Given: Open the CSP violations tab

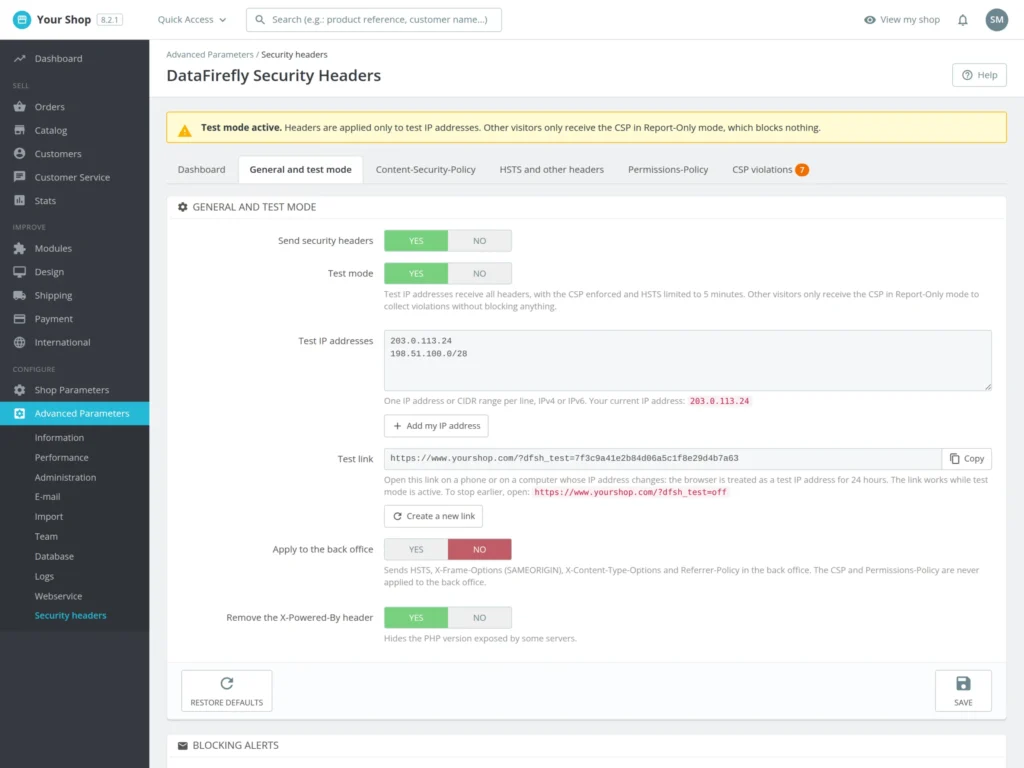Looking at the screenshot, I should coord(770,170).
